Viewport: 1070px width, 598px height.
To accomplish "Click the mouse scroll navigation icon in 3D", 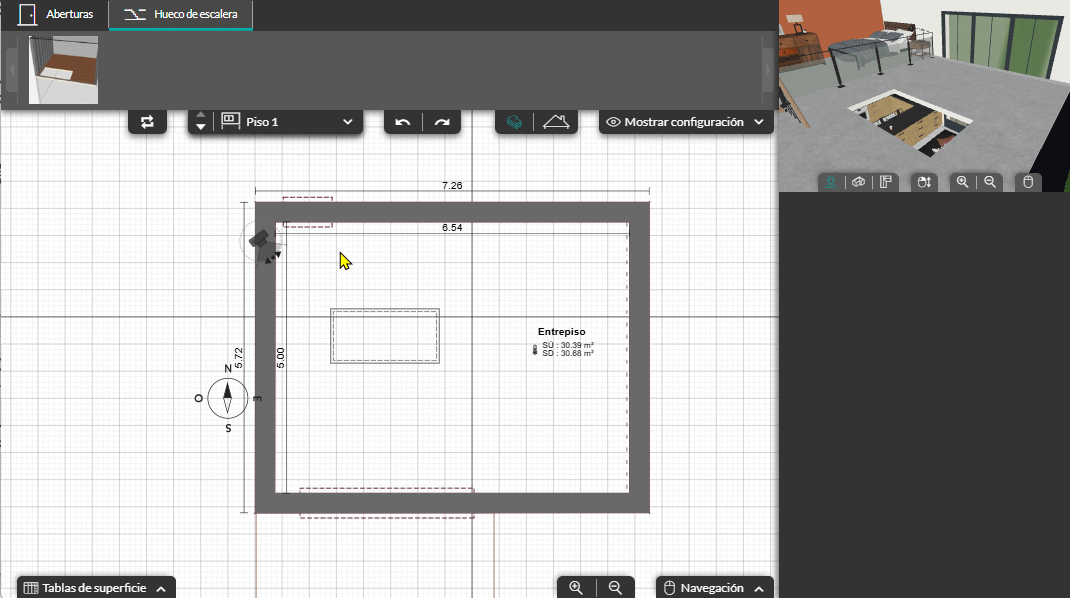I will [x=924, y=182].
